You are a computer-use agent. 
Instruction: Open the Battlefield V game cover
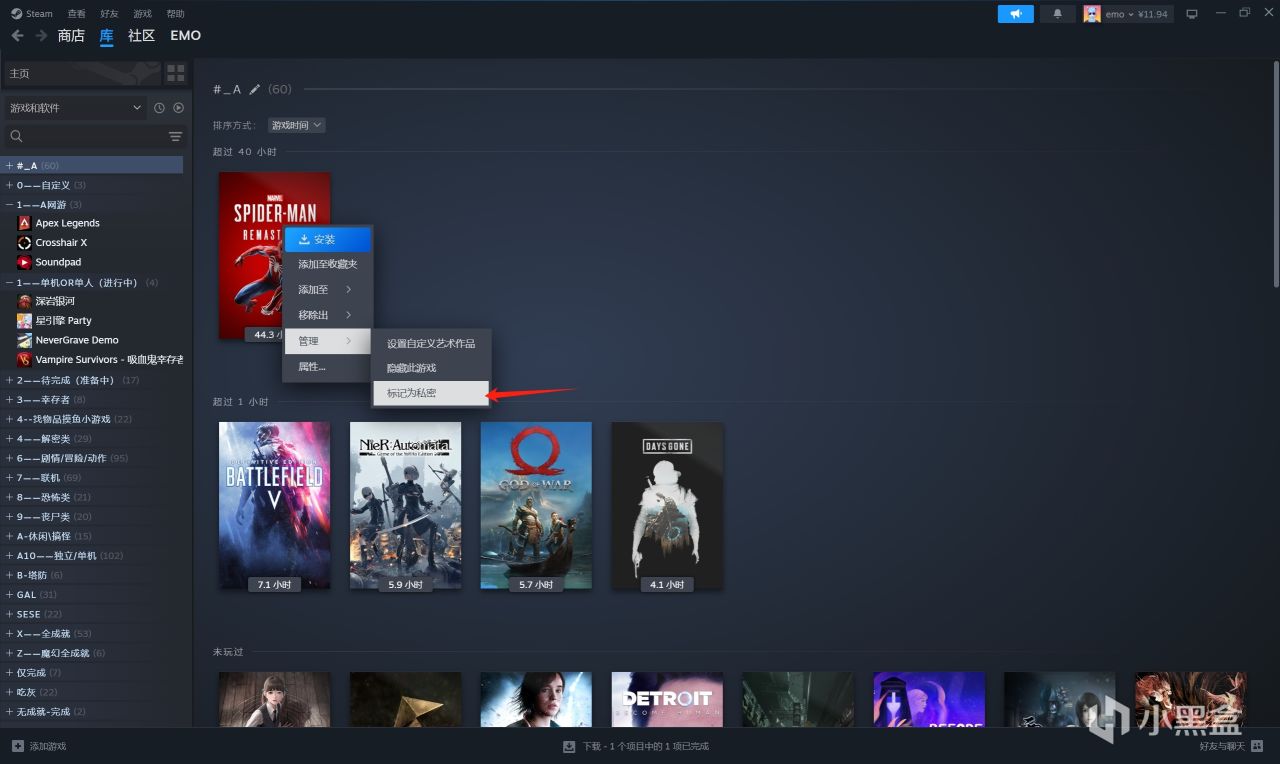coord(274,505)
